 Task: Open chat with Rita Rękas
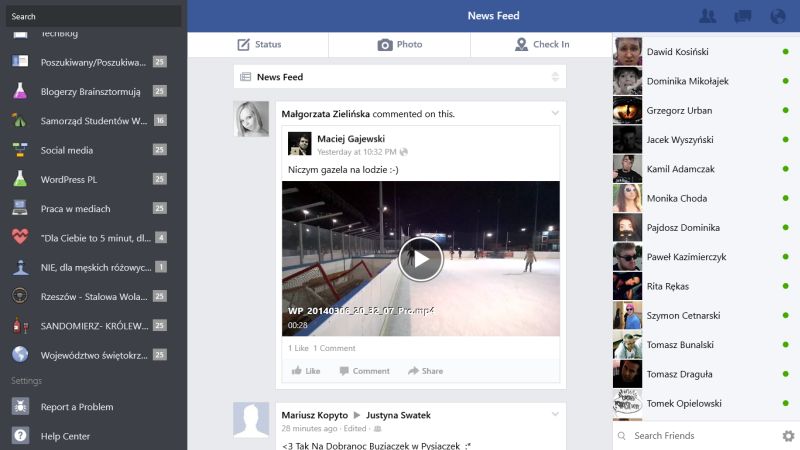(x=706, y=286)
